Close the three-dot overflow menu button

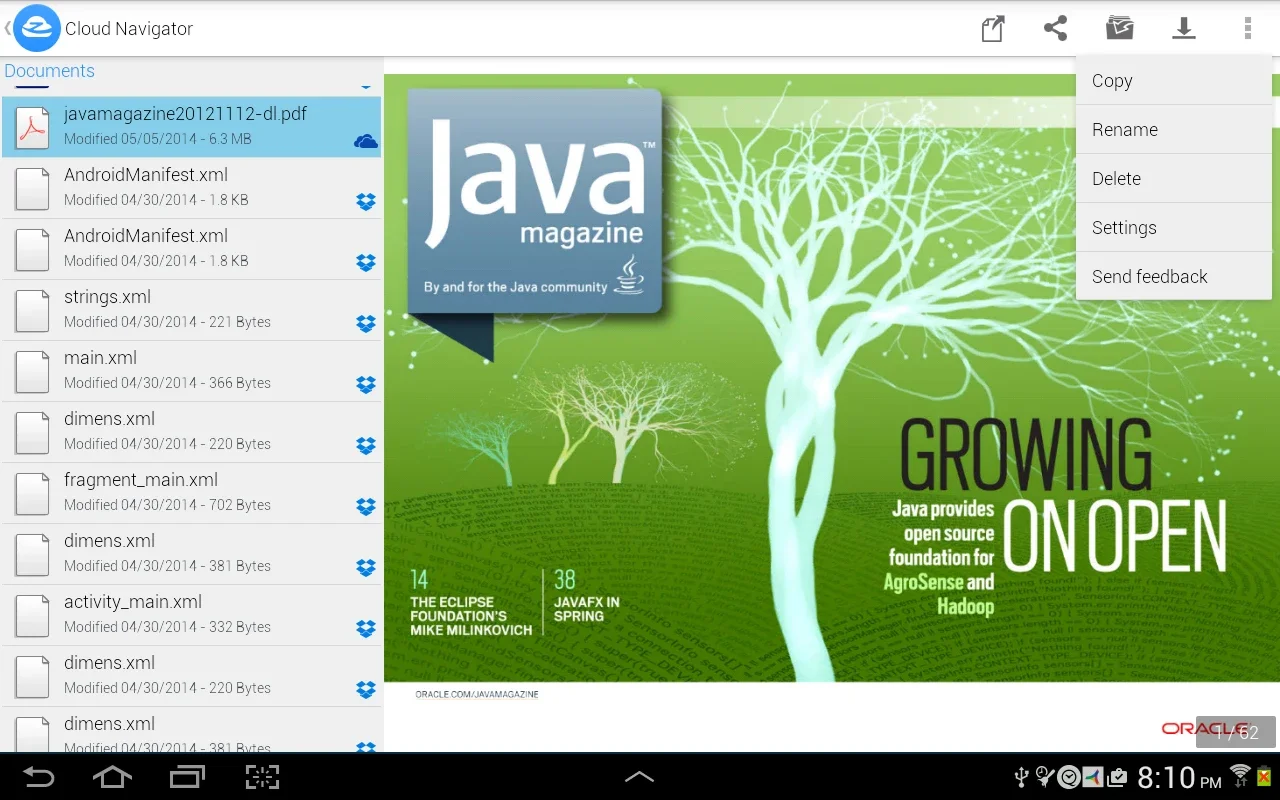[x=1247, y=28]
